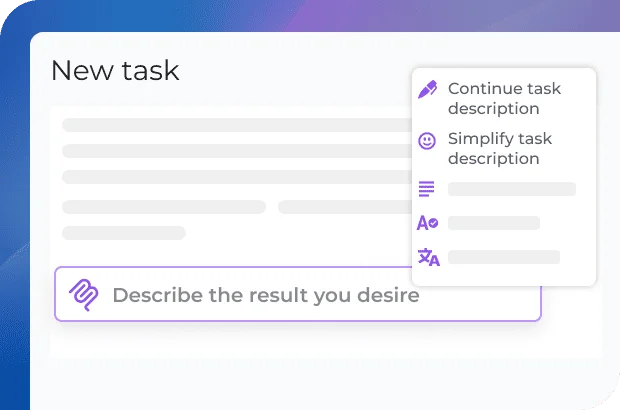Focus the "Describe the result you desire" field
Viewport: 620px width, 410px height.
[x=300, y=295]
